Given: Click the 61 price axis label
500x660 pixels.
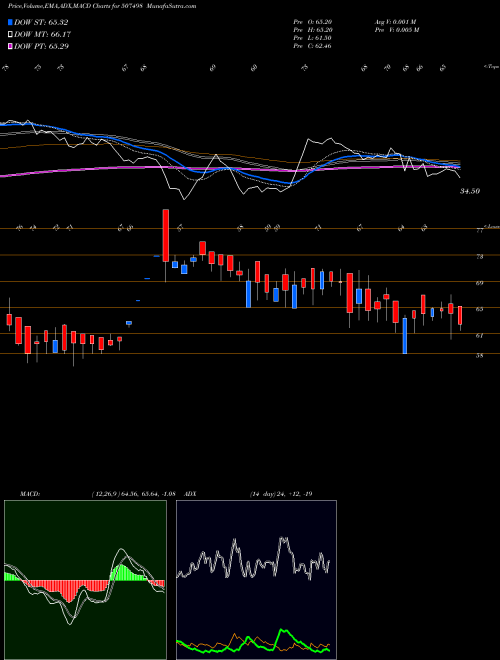Looking at the screenshot, I should (479, 335).
